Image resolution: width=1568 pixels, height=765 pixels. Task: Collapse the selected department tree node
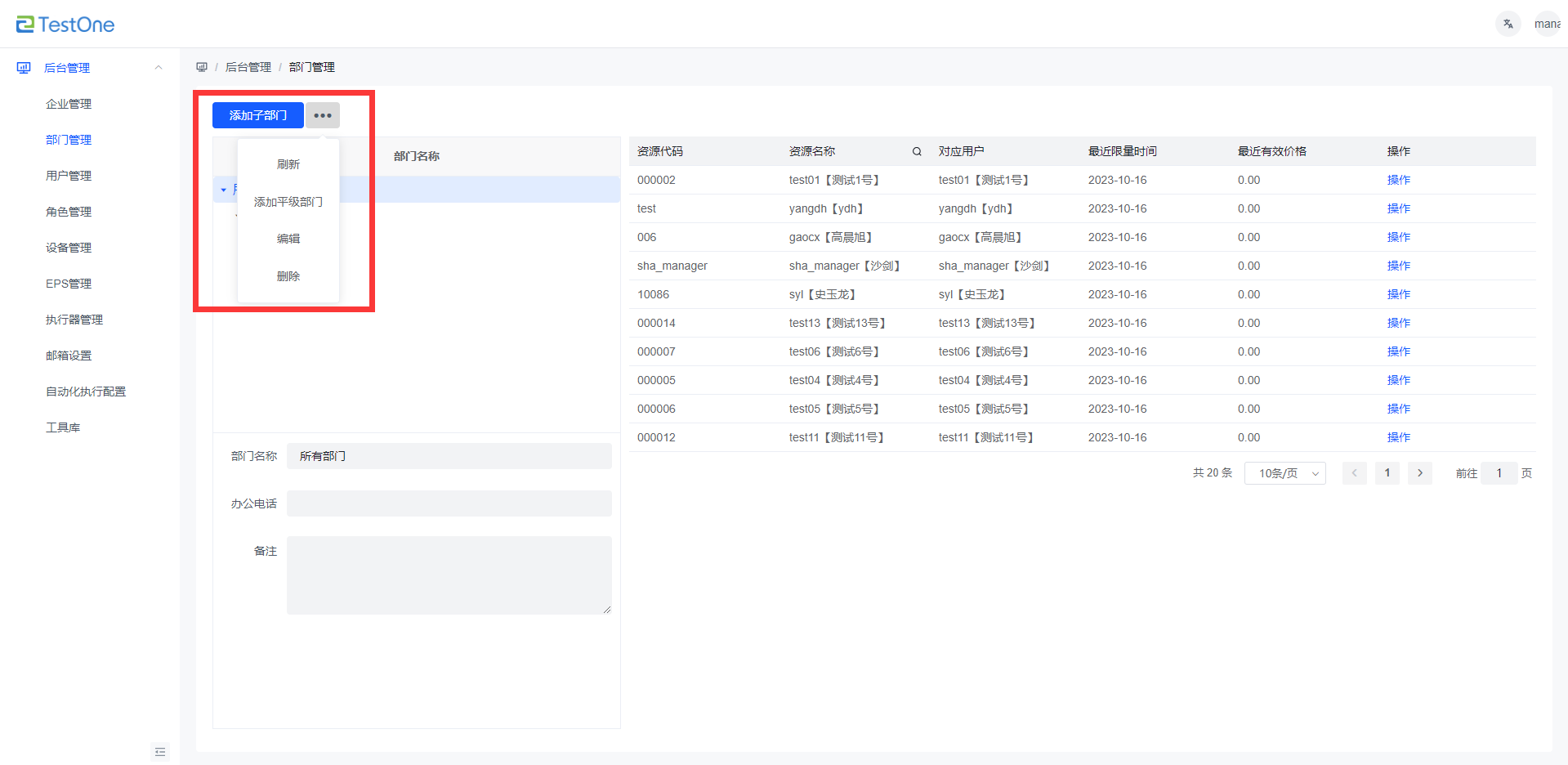click(224, 190)
